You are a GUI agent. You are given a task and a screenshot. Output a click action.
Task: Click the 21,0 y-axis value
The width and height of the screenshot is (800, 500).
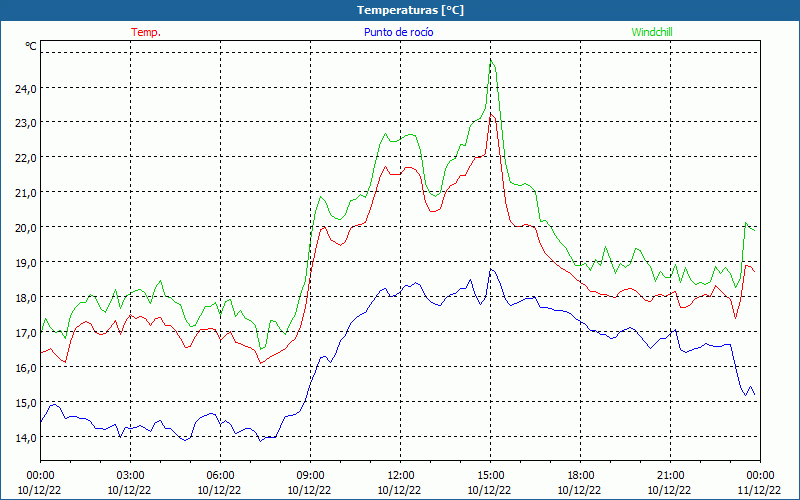[x=25, y=193]
